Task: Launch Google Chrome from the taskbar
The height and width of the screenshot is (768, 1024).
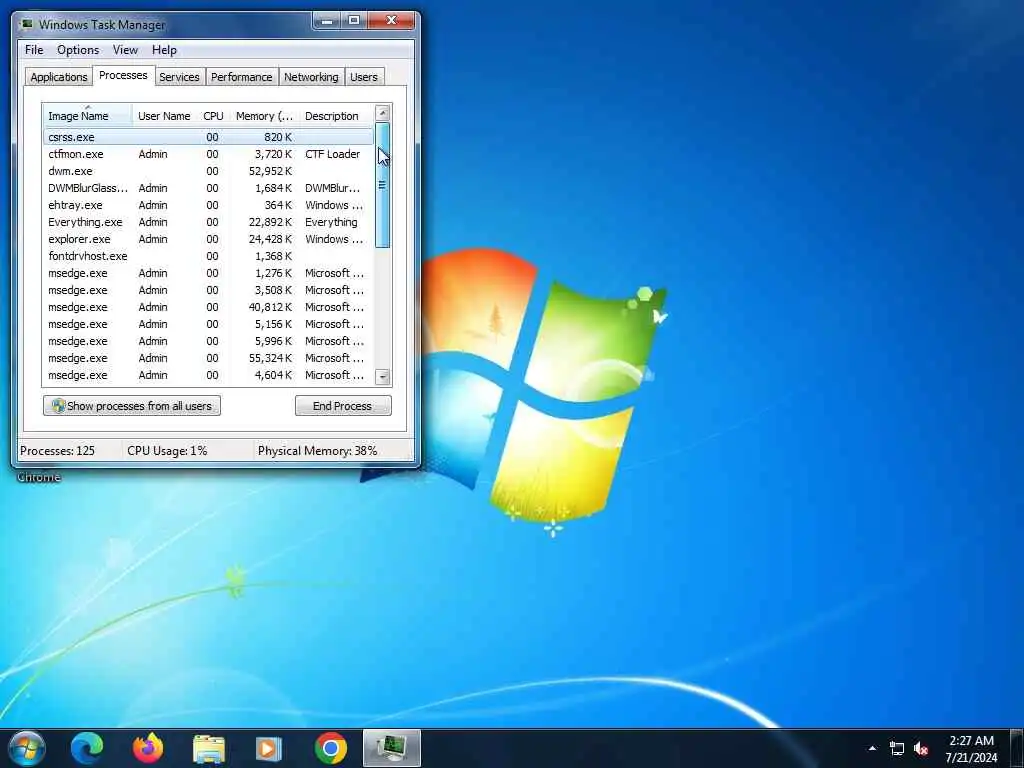Action: click(x=330, y=748)
